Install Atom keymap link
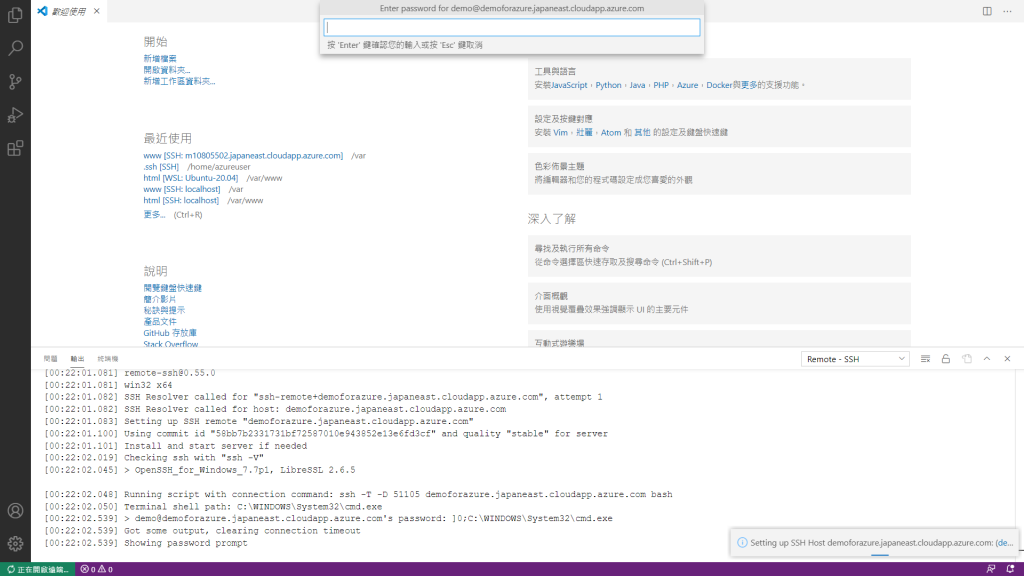This screenshot has width=1024, height=576. pyautogui.click(x=611, y=132)
